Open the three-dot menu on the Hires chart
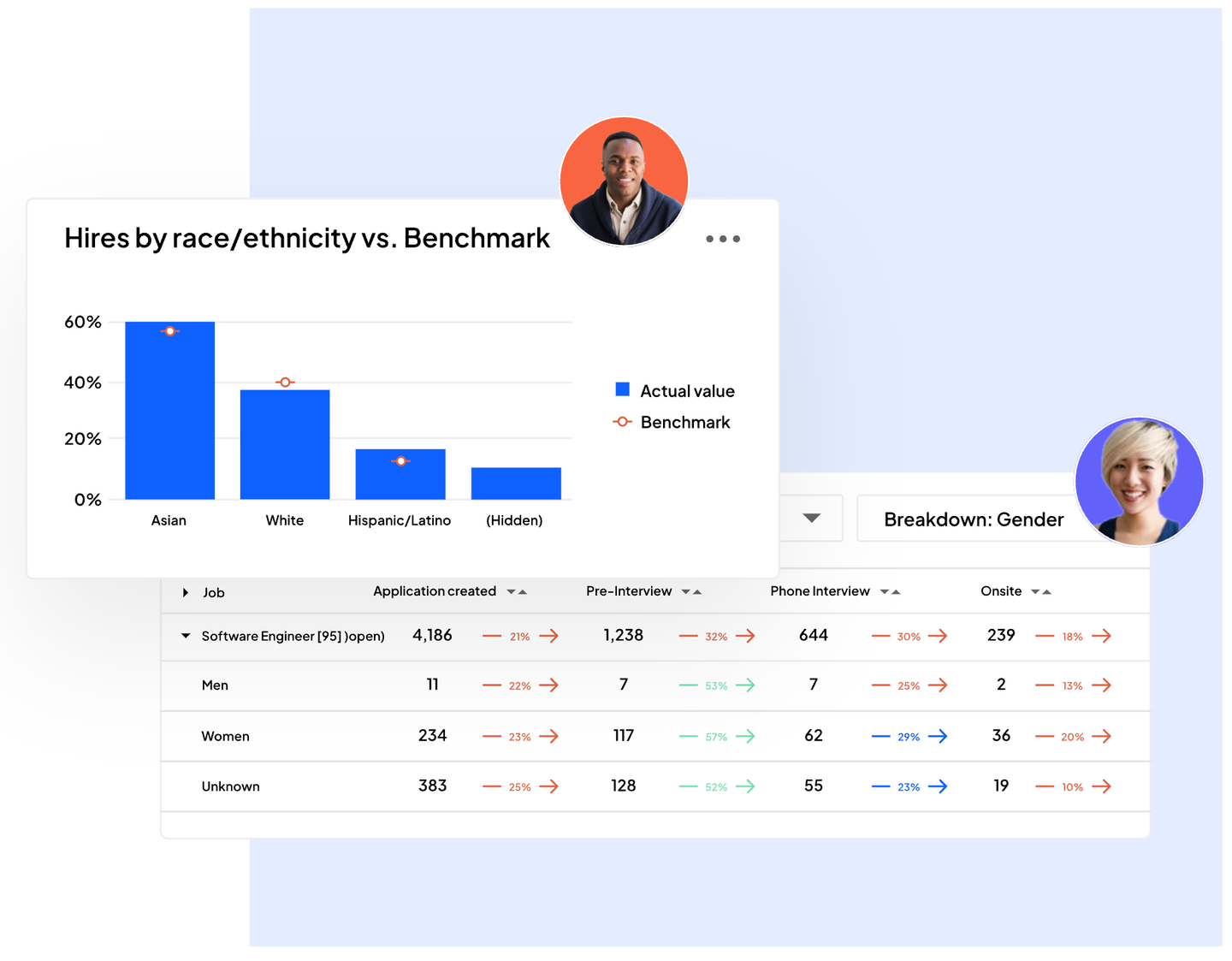 [x=723, y=239]
